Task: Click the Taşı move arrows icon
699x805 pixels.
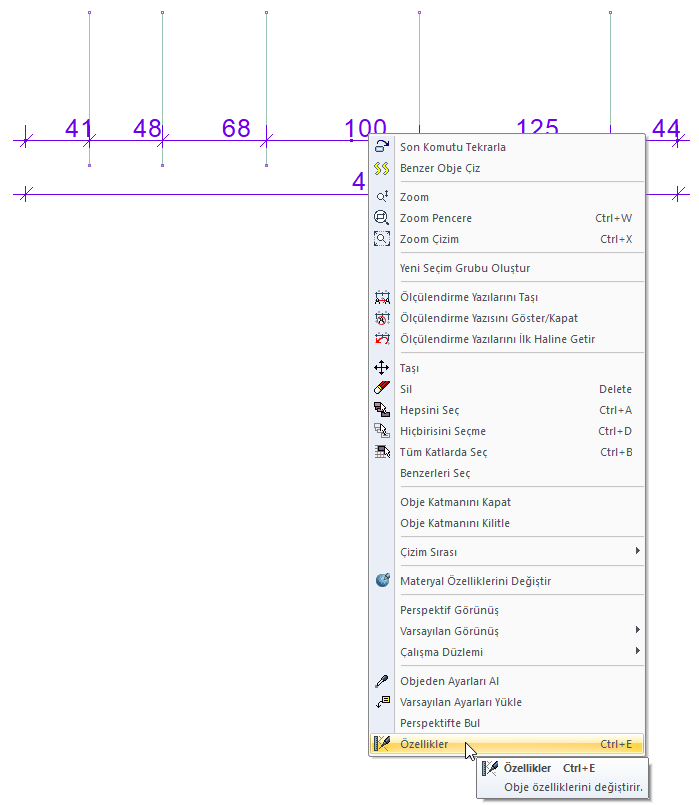Action: pos(382,368)
